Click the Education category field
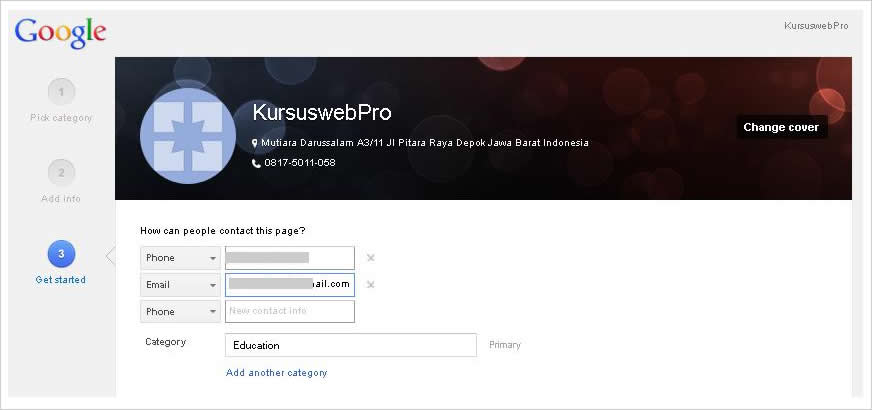872x410 pixels. click(351, 345)
